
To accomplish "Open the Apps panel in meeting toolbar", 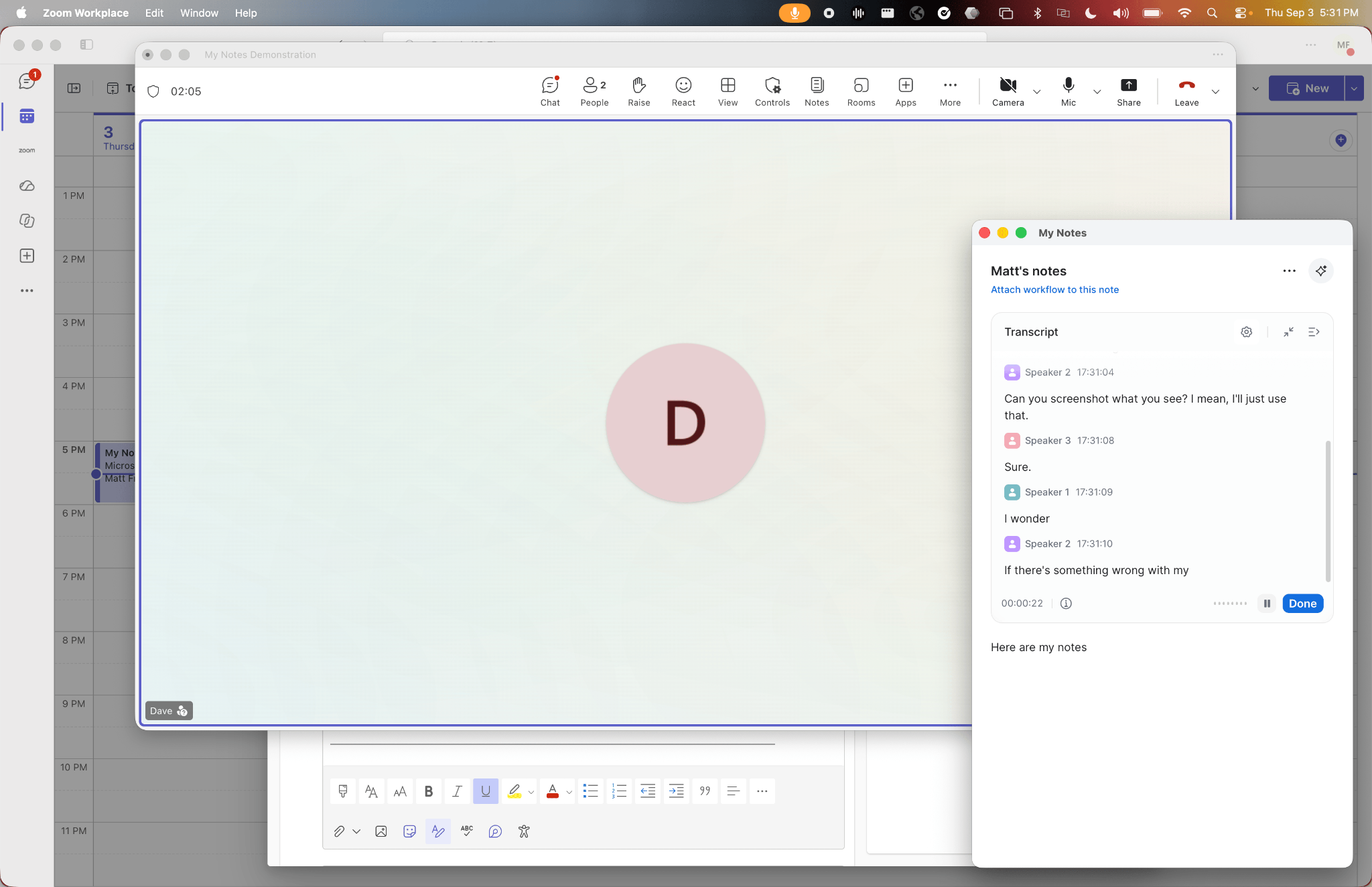I will click(906, 91).
